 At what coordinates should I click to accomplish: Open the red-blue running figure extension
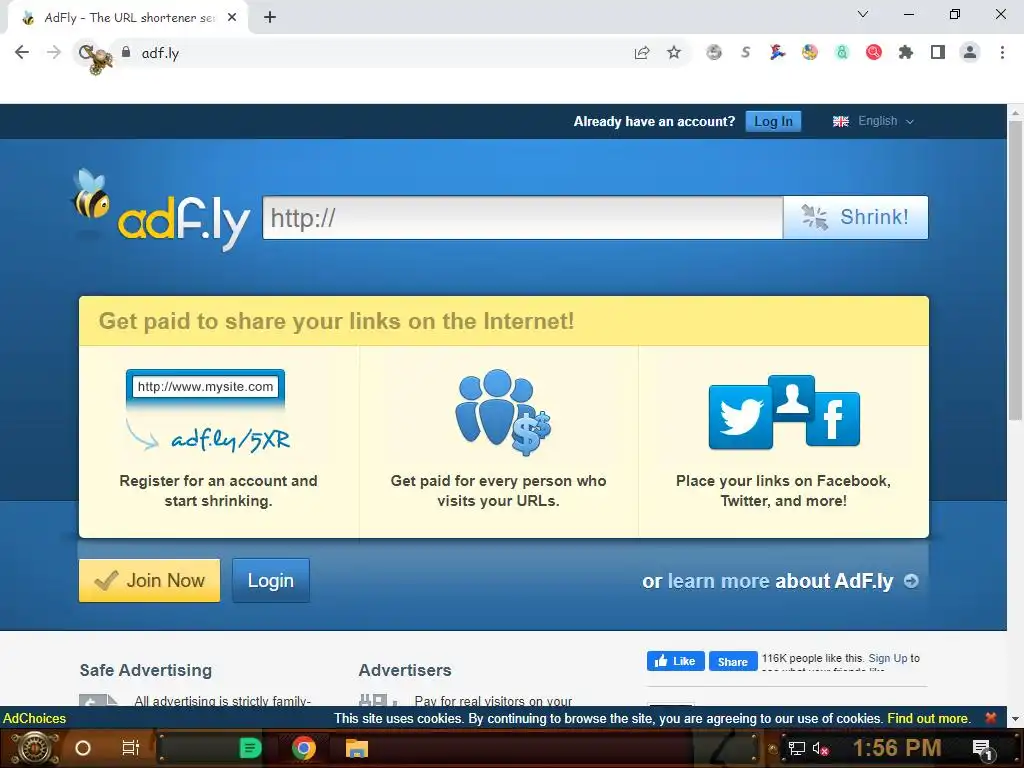tap(777, 52)
